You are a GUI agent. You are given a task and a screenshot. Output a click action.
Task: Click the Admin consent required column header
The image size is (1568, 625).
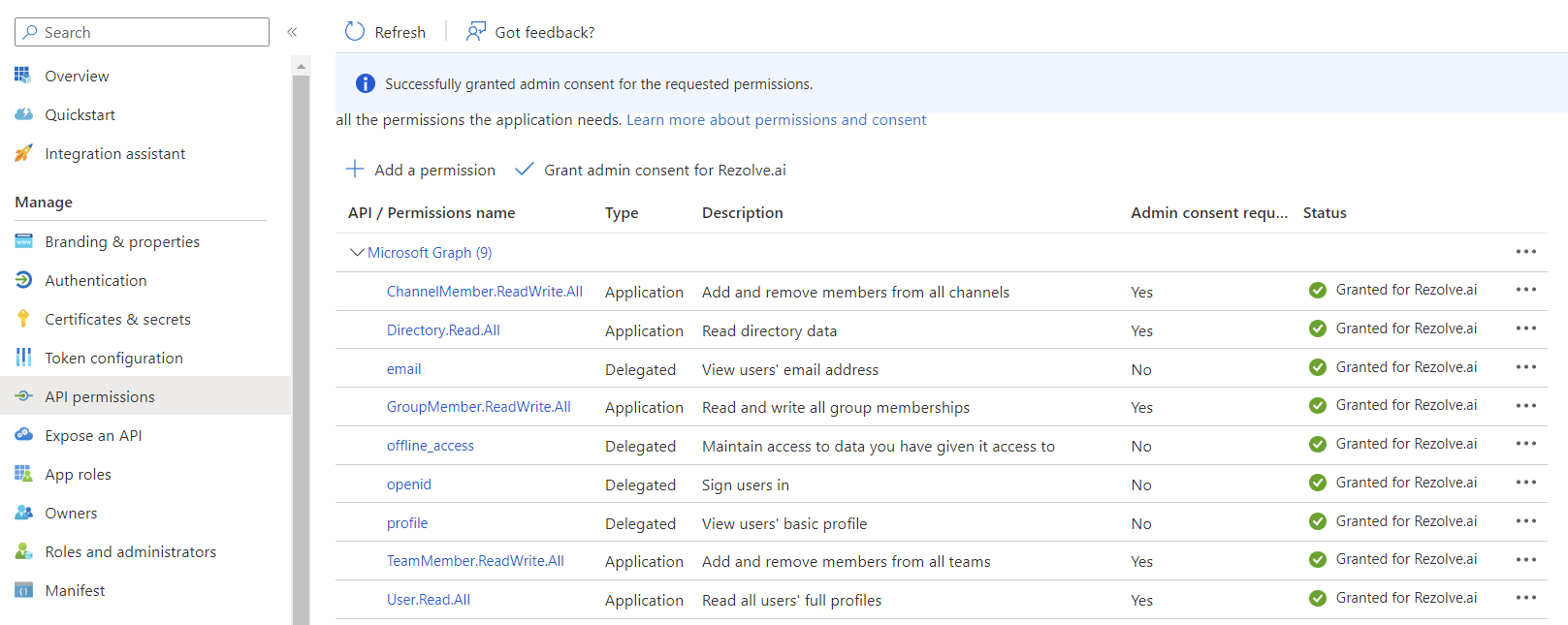1209,212
